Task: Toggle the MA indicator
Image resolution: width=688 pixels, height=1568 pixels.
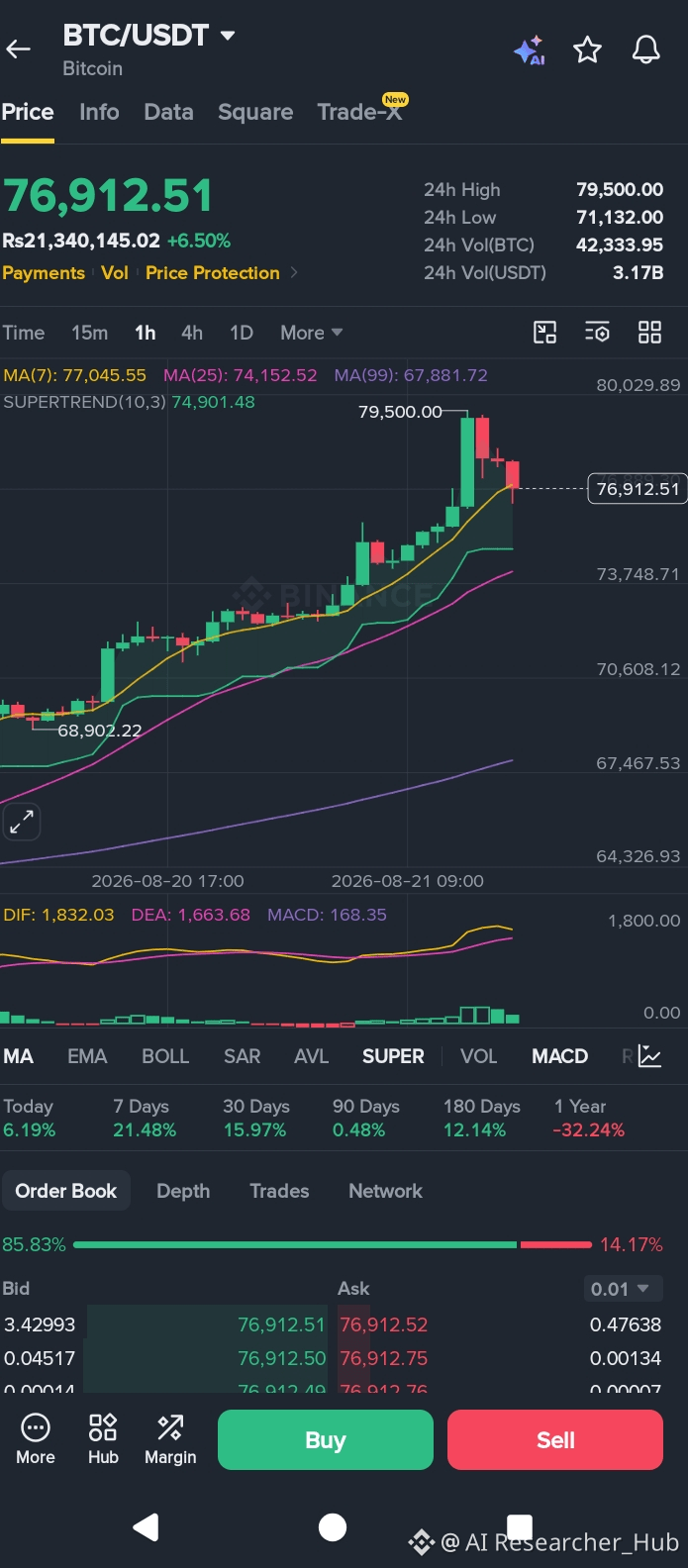Action: coord(19,1056)
